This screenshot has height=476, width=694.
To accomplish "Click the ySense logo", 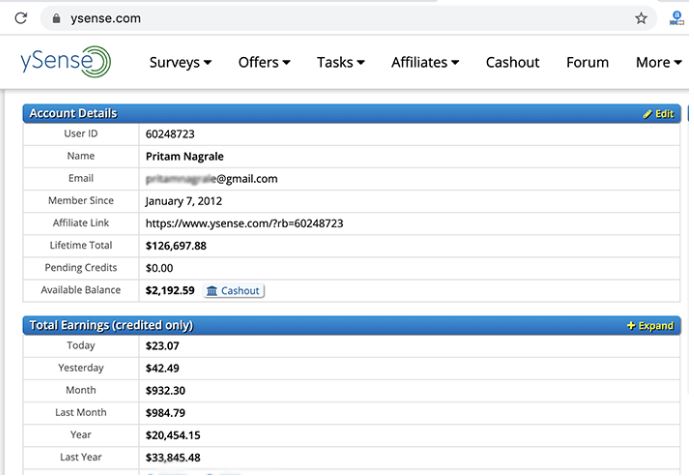I will click(65, 62).
